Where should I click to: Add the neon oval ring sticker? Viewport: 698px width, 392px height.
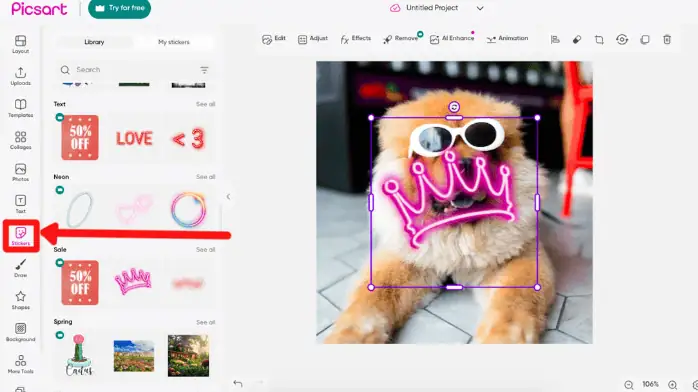click(x=80, y=210)
